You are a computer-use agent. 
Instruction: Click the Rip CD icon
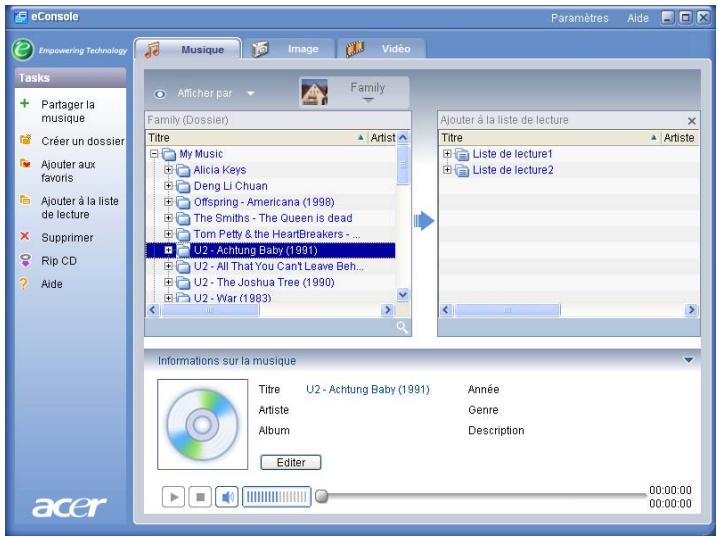(x=26, y=260)
